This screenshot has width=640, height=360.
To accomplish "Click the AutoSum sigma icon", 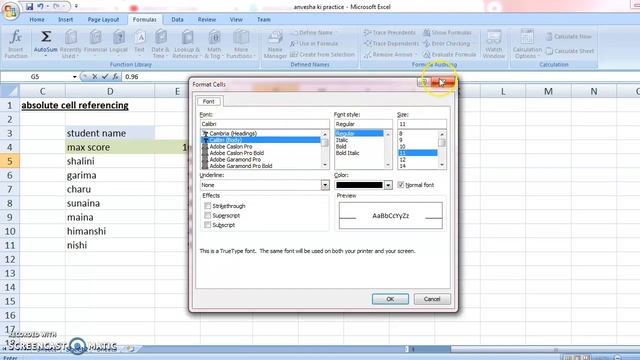I will click(x=46, y=37).
